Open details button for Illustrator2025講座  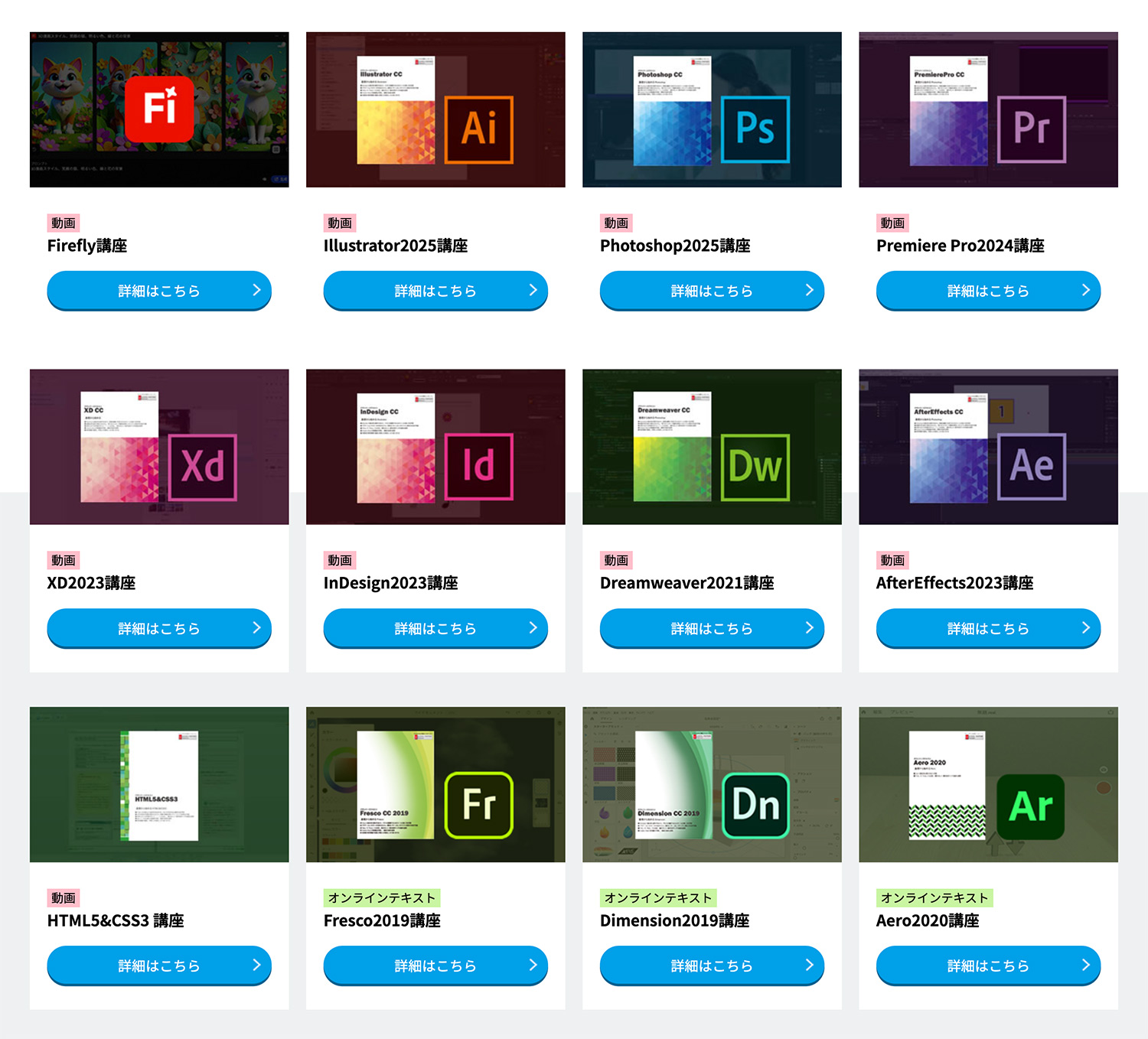coord(435,291)
